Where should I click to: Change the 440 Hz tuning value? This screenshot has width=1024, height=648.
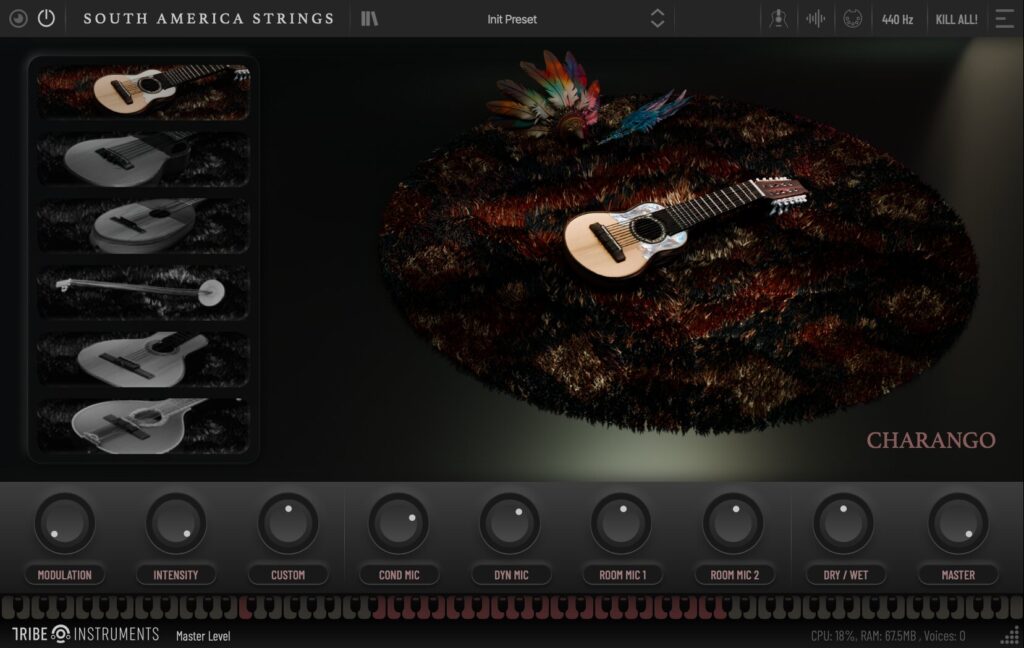[x=897, y=19]
